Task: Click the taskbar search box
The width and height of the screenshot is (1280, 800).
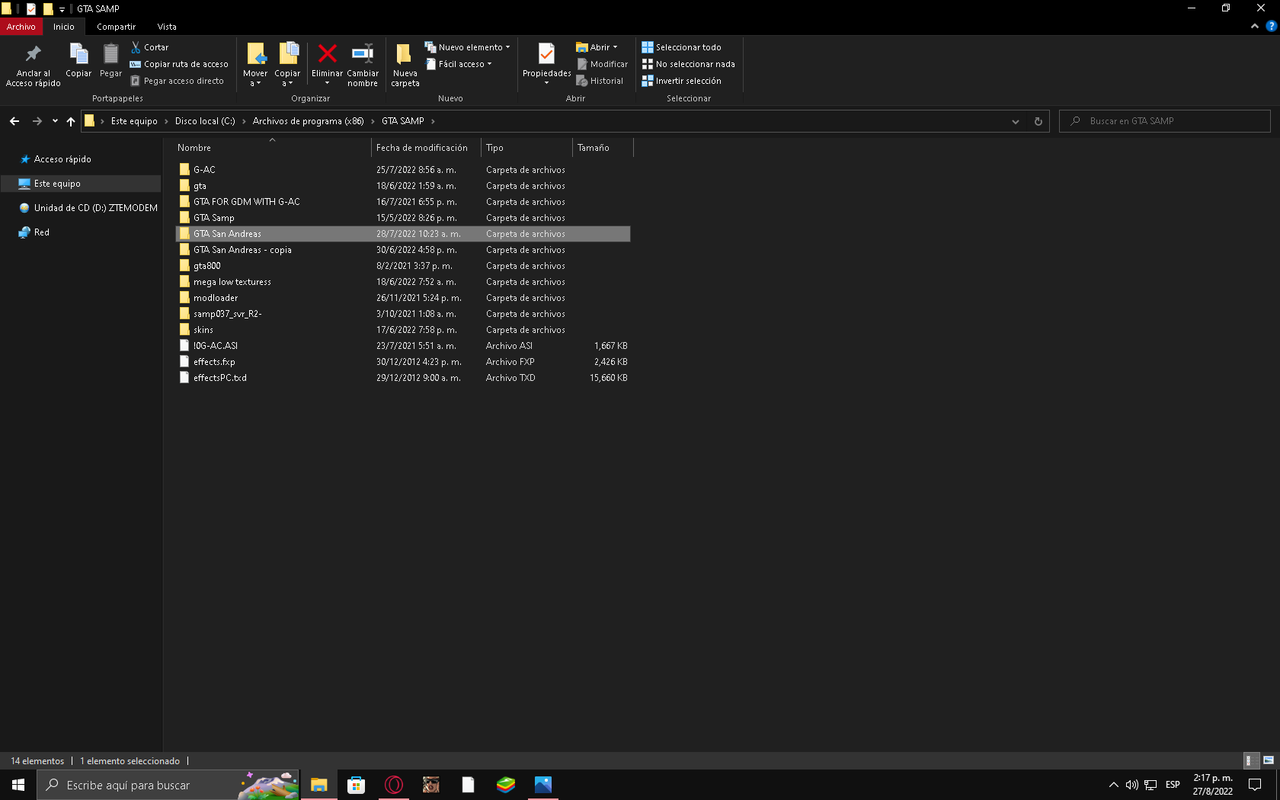Action: click(x=168, y=785)
